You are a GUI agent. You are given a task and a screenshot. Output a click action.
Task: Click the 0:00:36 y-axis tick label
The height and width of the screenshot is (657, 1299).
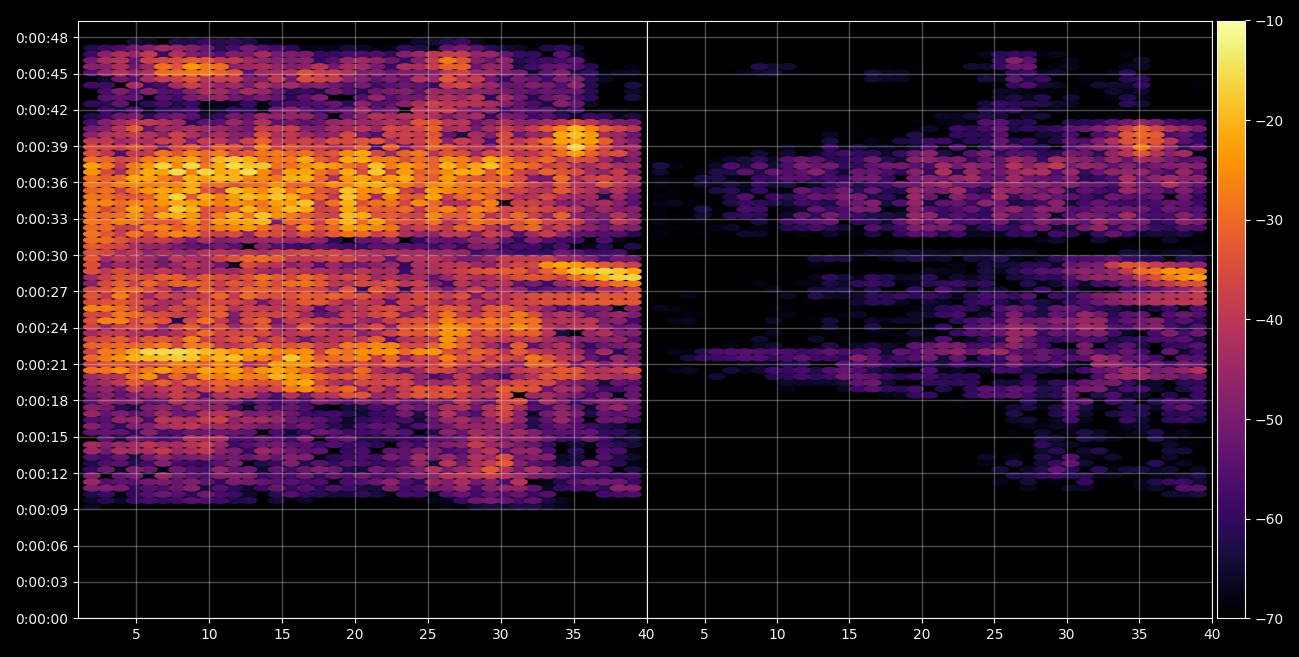(42, 183)
